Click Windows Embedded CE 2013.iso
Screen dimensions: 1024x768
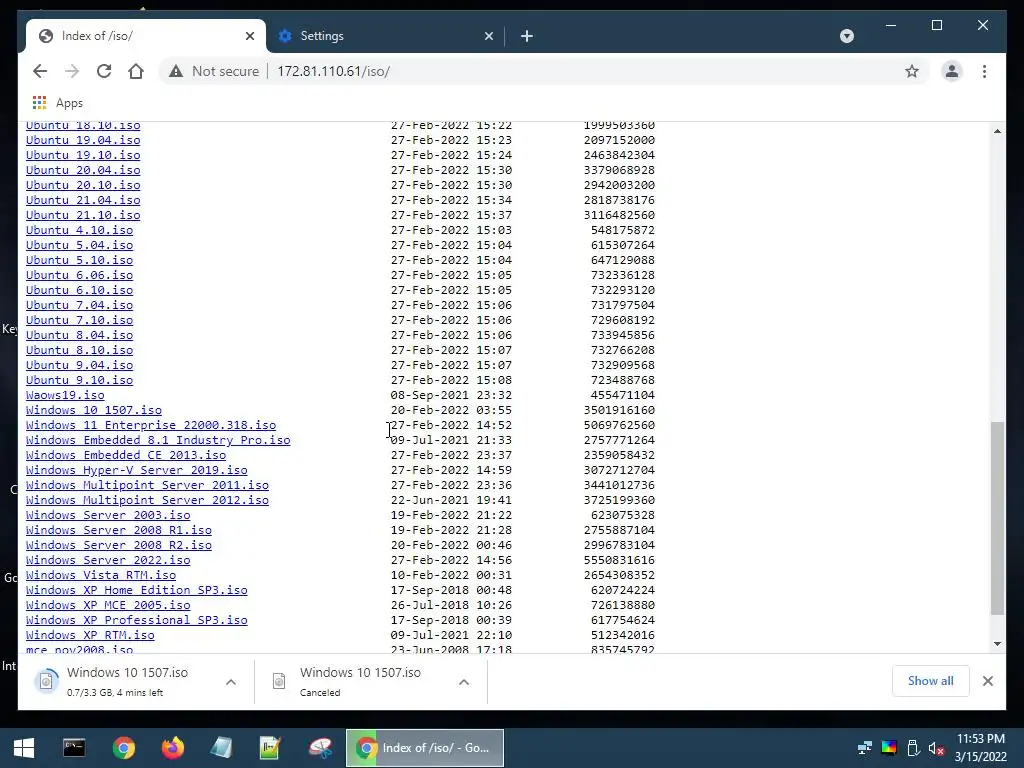pyautogui.click(x=126, y=455)
